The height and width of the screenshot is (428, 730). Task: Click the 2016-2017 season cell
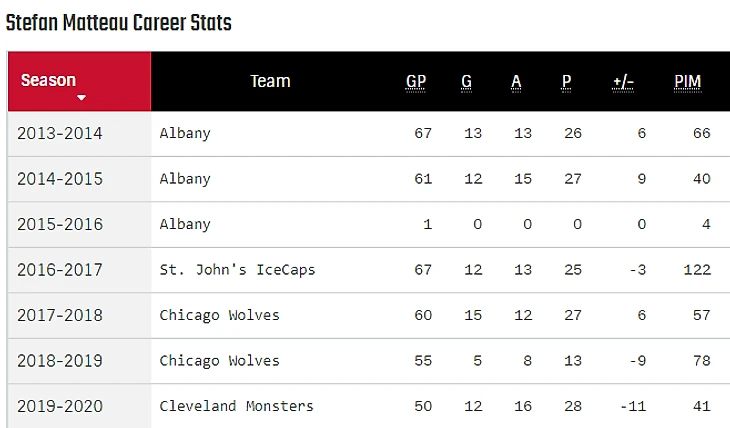point(60,270)
